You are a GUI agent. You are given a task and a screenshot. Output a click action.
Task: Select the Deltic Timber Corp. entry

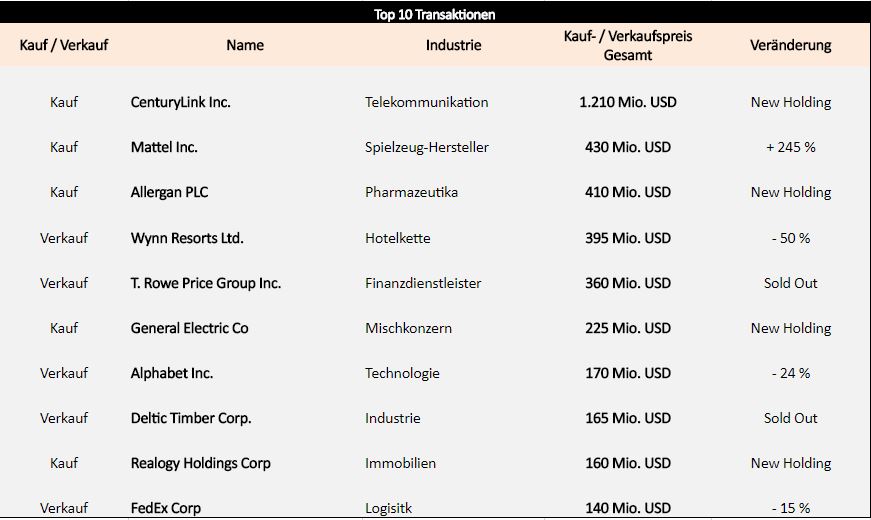click(x=191, y=418)
